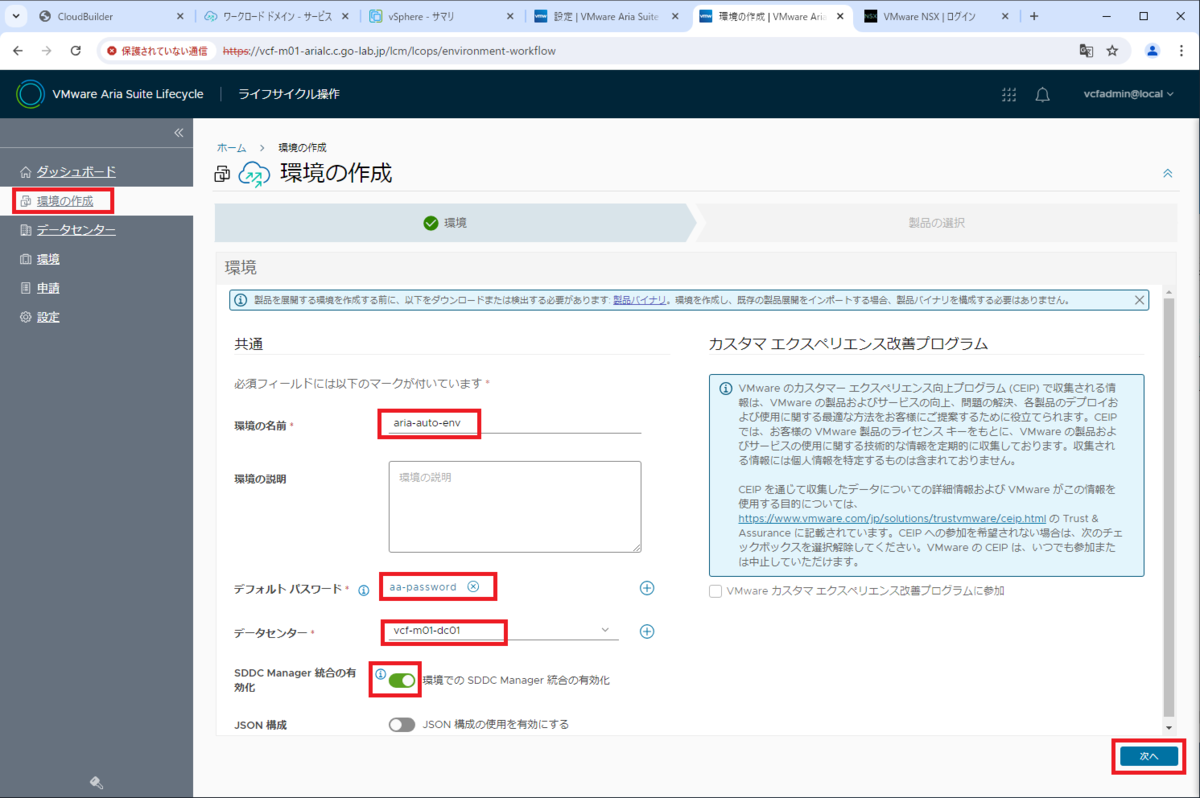Click the 環境の説明 text area
Viewport: 1200px width, 798px height.
[515, 506]
